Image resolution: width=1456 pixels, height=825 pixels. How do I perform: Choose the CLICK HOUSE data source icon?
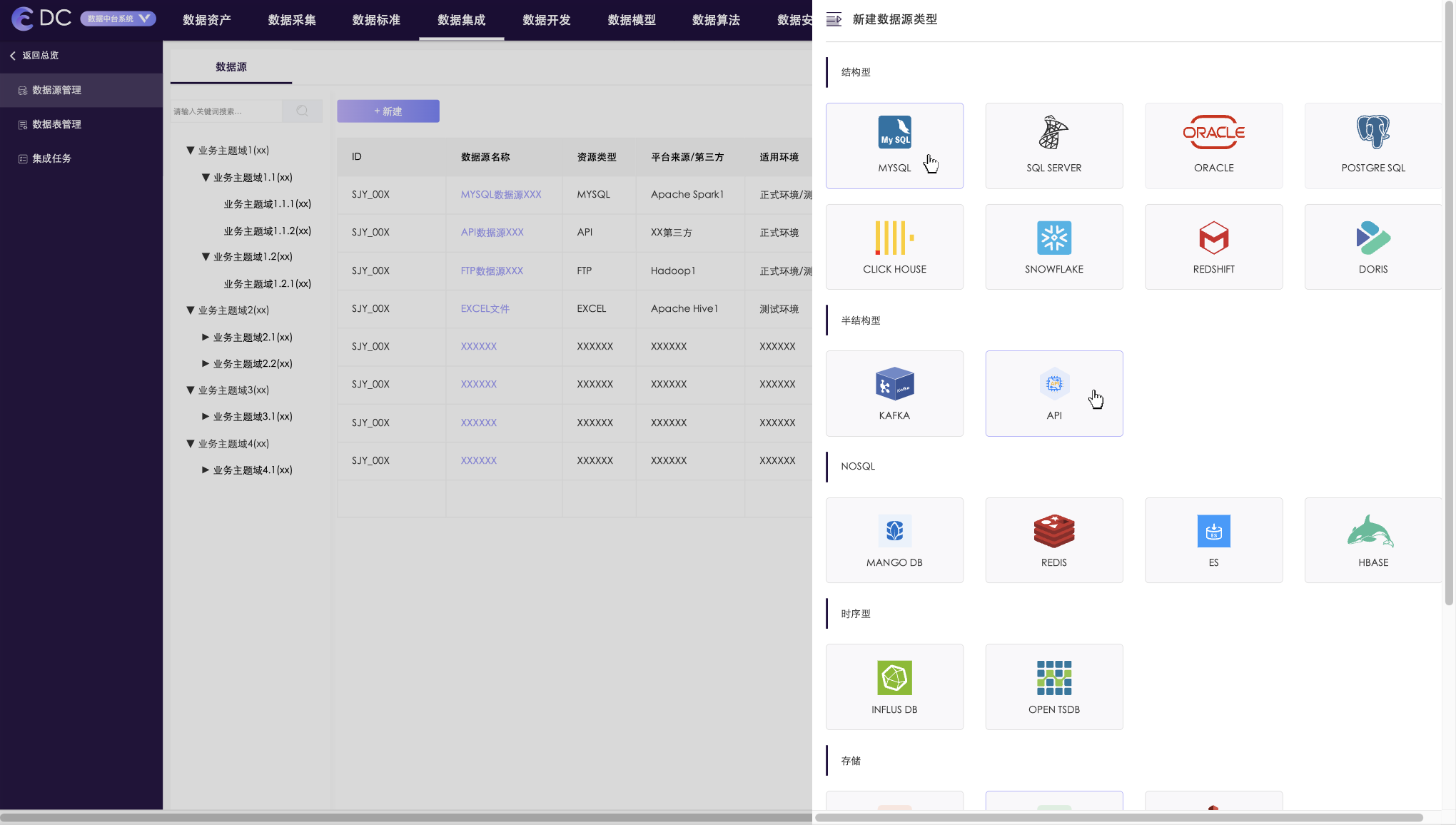(x=894, y=238)
